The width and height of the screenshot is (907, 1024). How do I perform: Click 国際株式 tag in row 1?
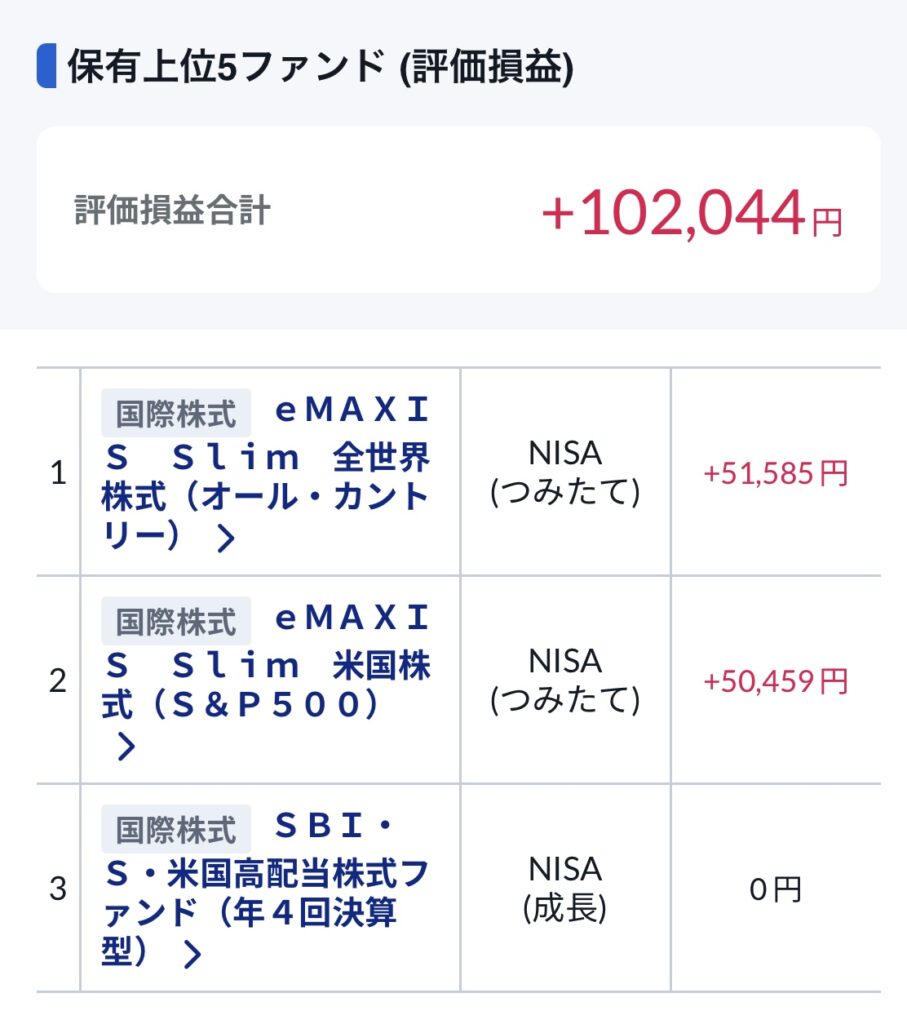176,414
